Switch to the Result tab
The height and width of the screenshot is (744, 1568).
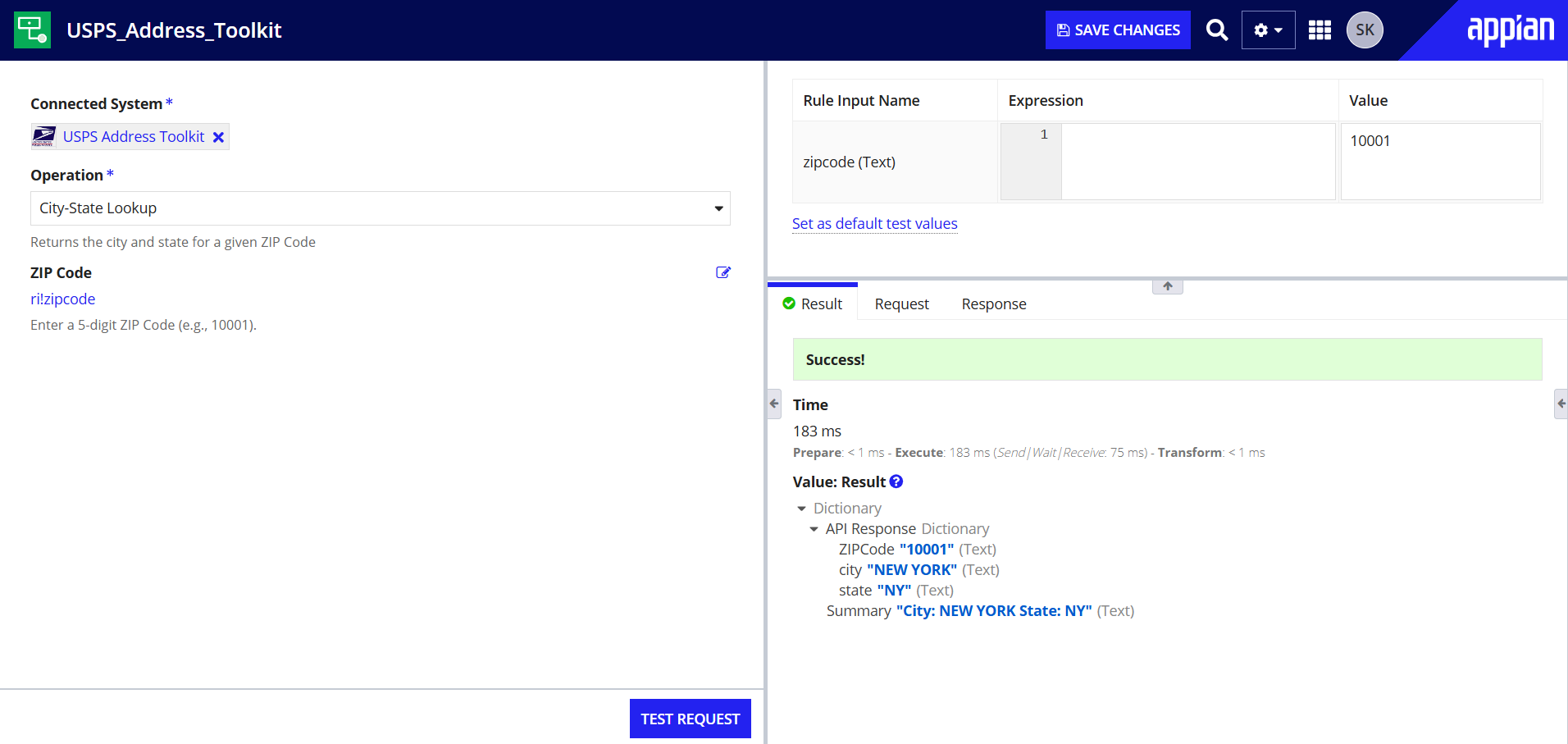[813, 304]
